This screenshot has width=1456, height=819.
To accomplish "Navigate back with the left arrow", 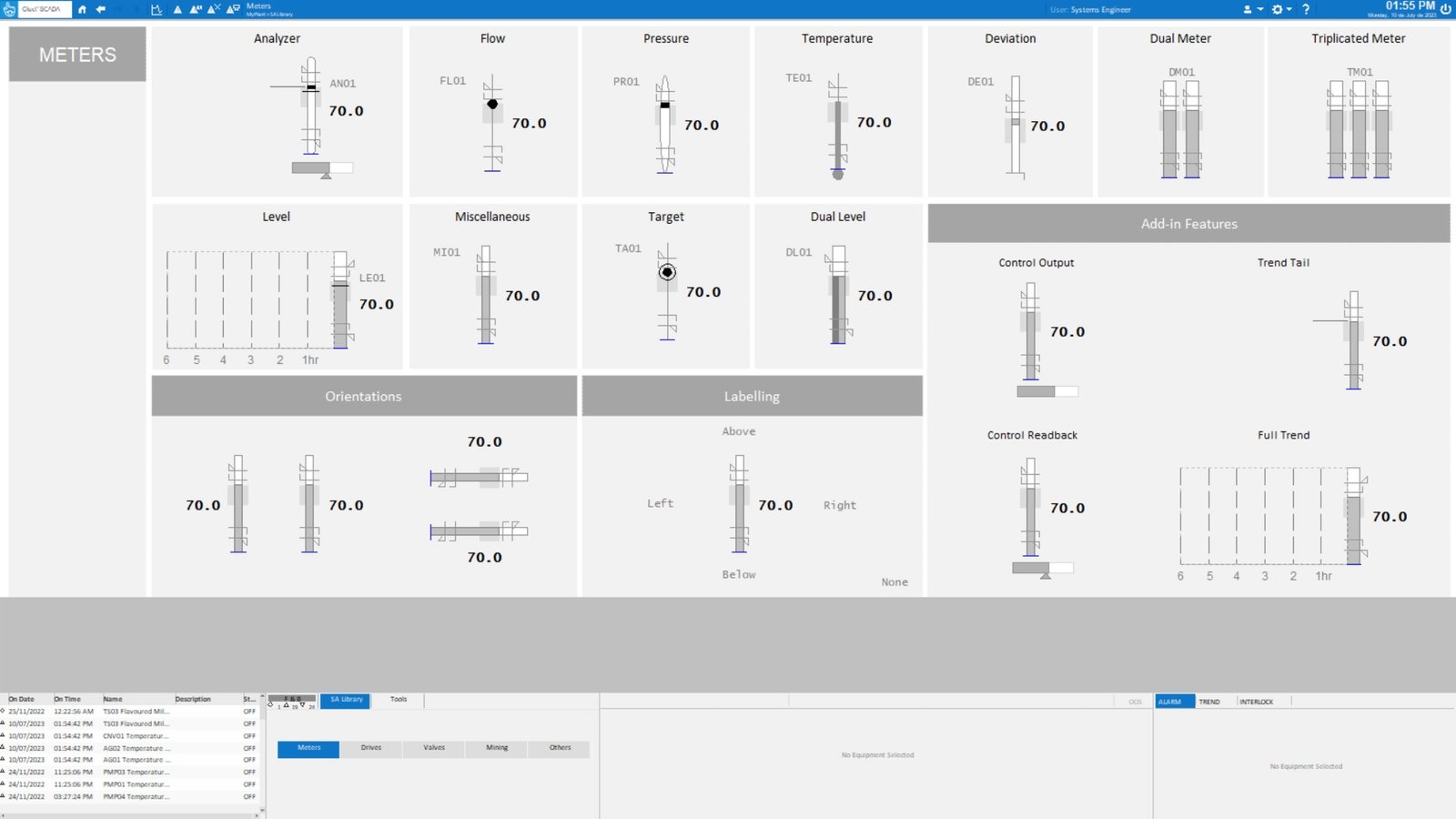I will 101,9.
